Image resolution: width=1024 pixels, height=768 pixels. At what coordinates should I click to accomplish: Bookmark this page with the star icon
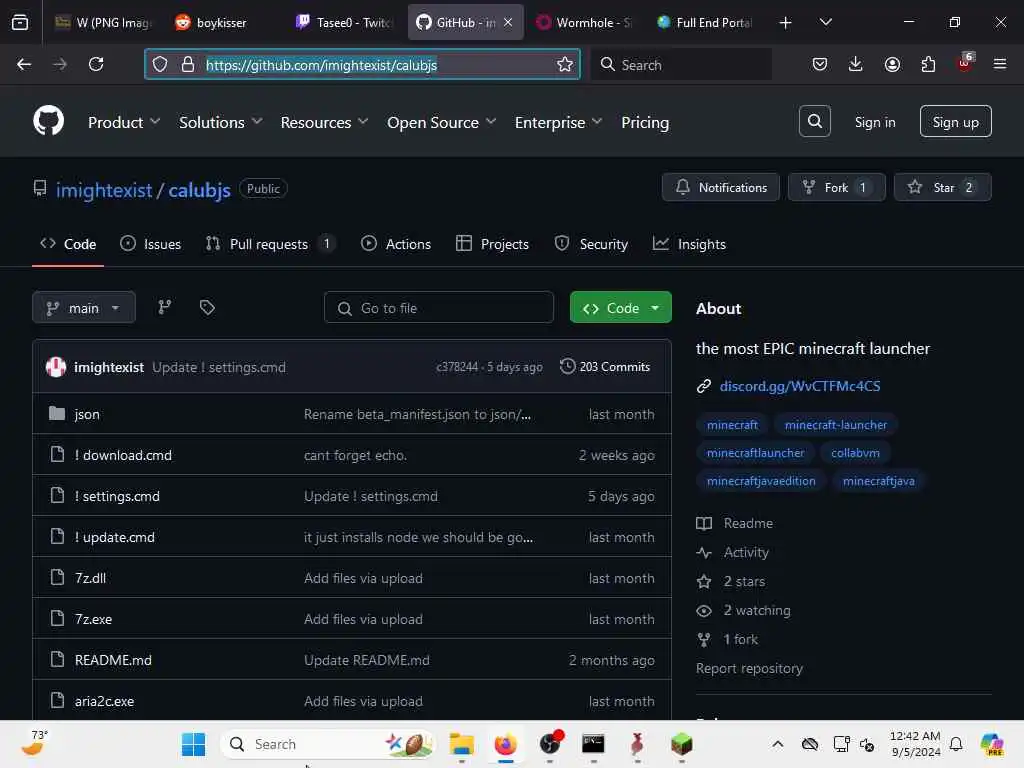coord(564,64)
